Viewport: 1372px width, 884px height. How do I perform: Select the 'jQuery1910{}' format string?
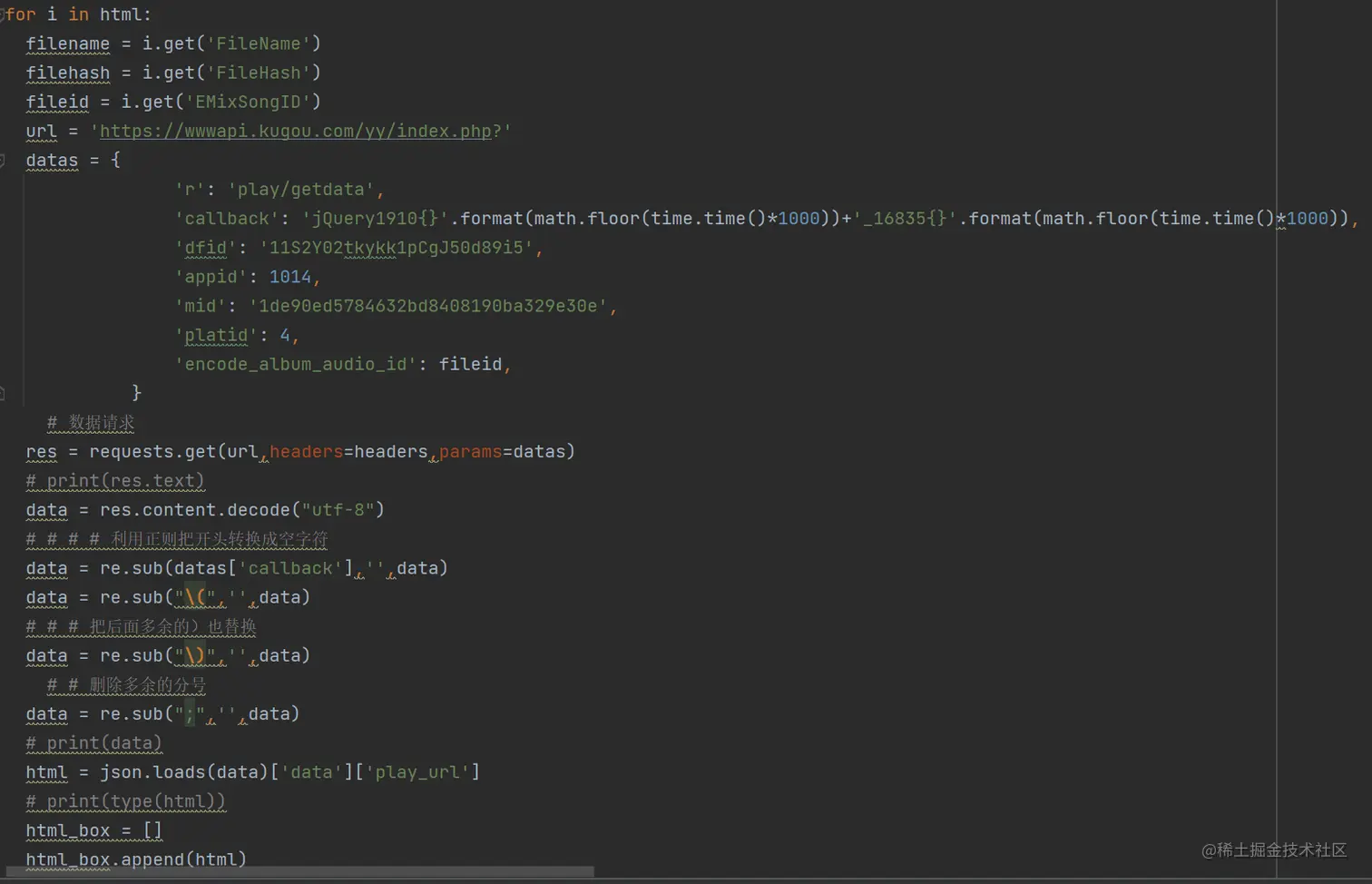tap(376, 219)
